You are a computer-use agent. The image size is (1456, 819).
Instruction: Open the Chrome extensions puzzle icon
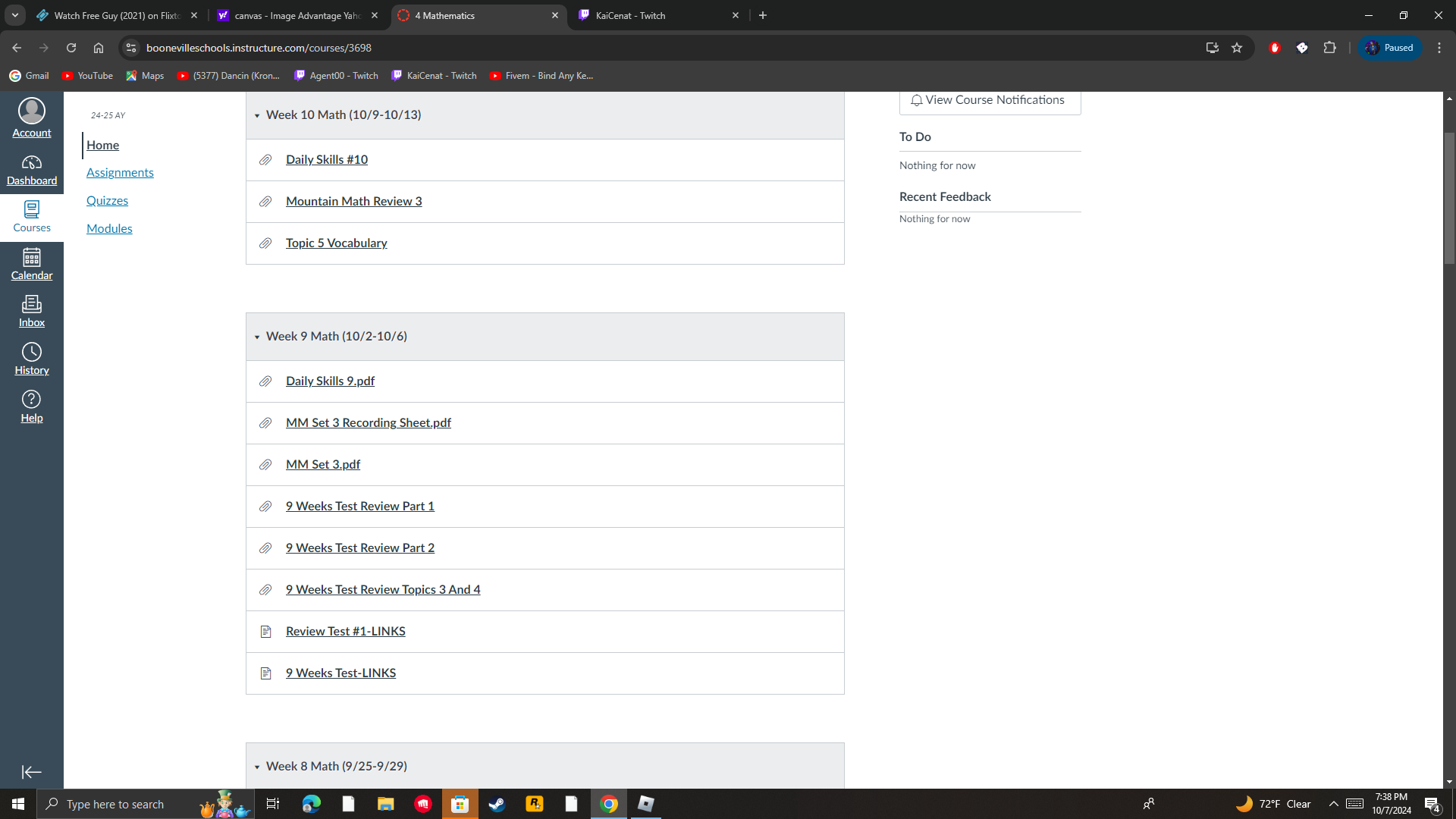[1329, 48]
